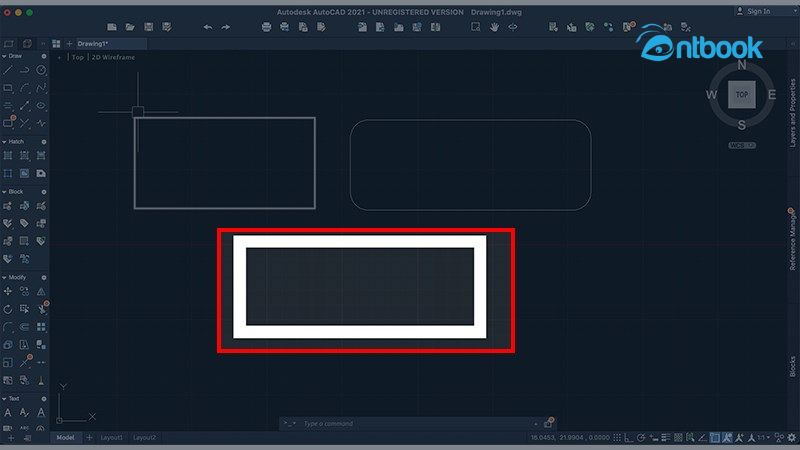Click the Sign In button
Viewport: 800px width, 450px height.
pos(754,11)
